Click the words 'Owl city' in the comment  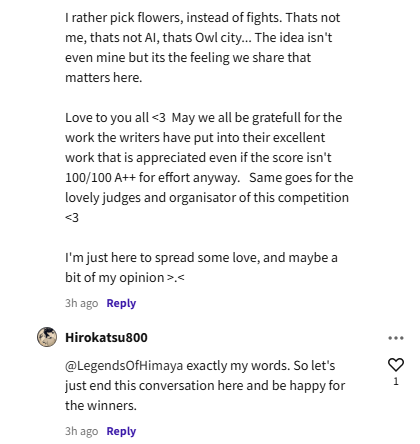tap(220, 38)
